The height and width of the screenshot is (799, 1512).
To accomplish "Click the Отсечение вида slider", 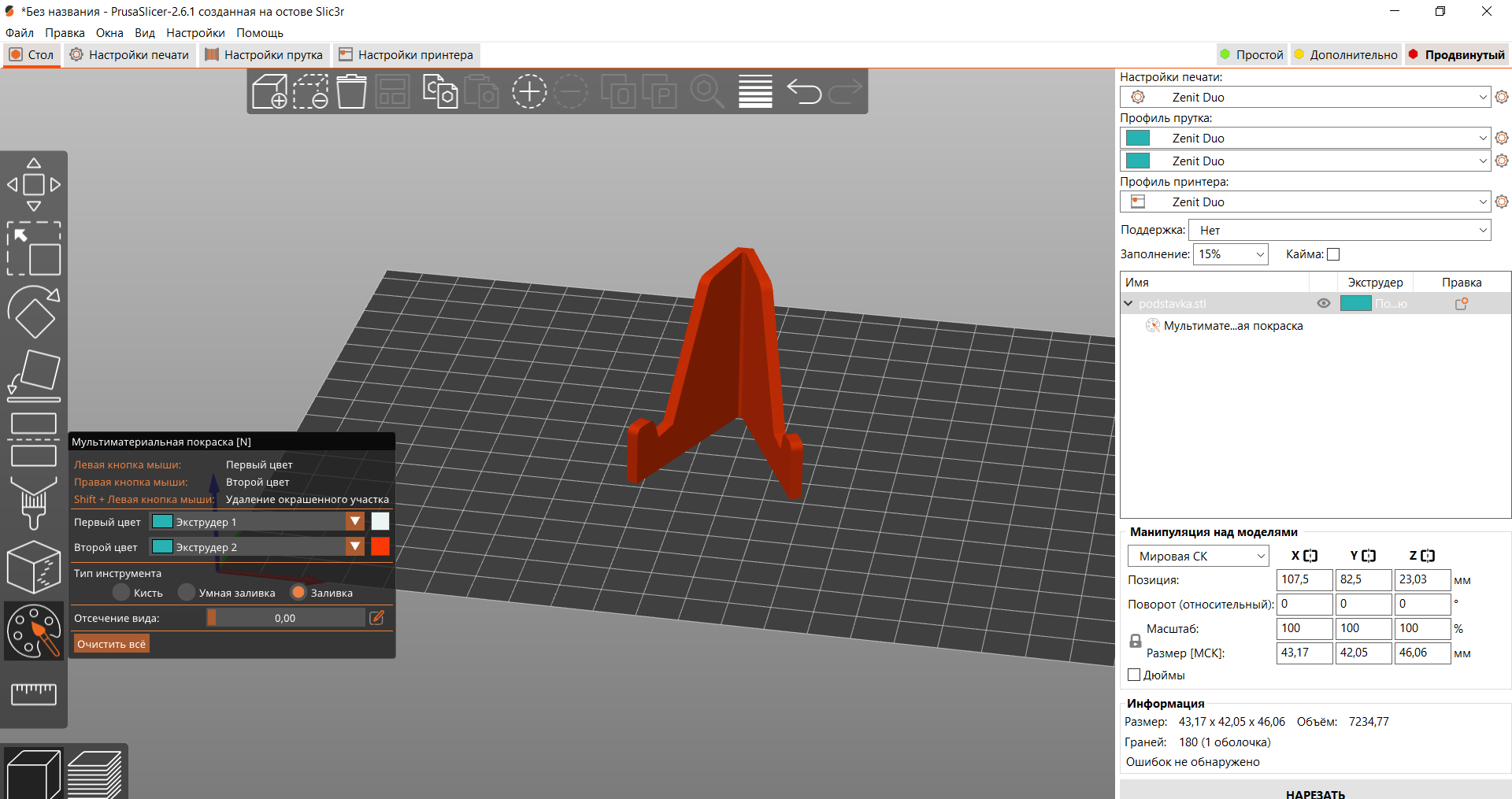I will [x=285, y=618].
